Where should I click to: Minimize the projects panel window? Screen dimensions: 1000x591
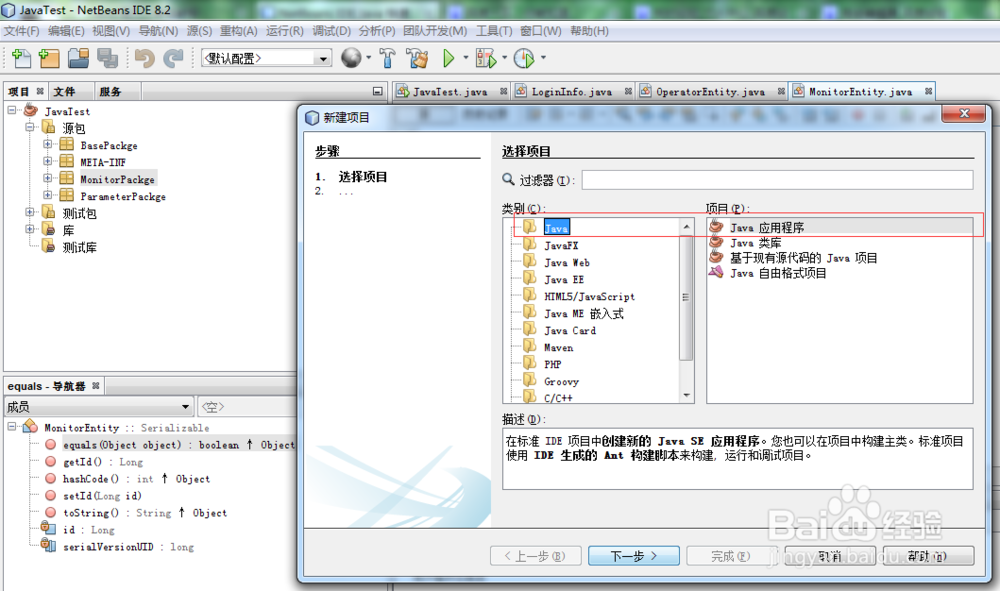tap(378, 91)
